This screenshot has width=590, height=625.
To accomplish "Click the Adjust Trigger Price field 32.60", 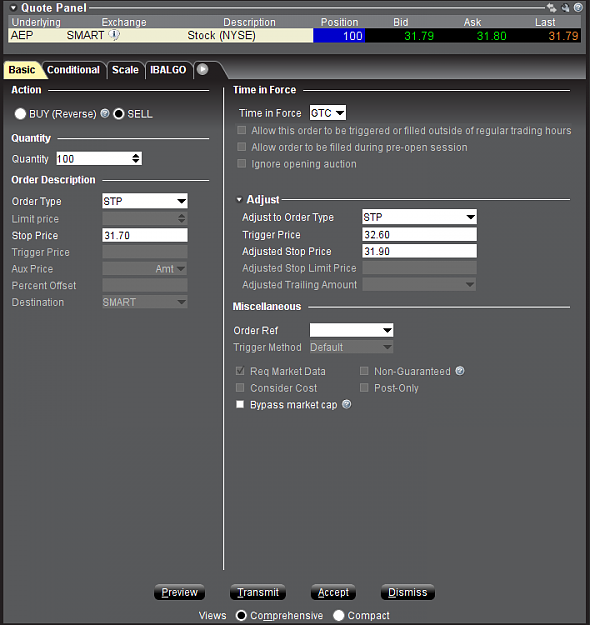I will tap(419, 234).
